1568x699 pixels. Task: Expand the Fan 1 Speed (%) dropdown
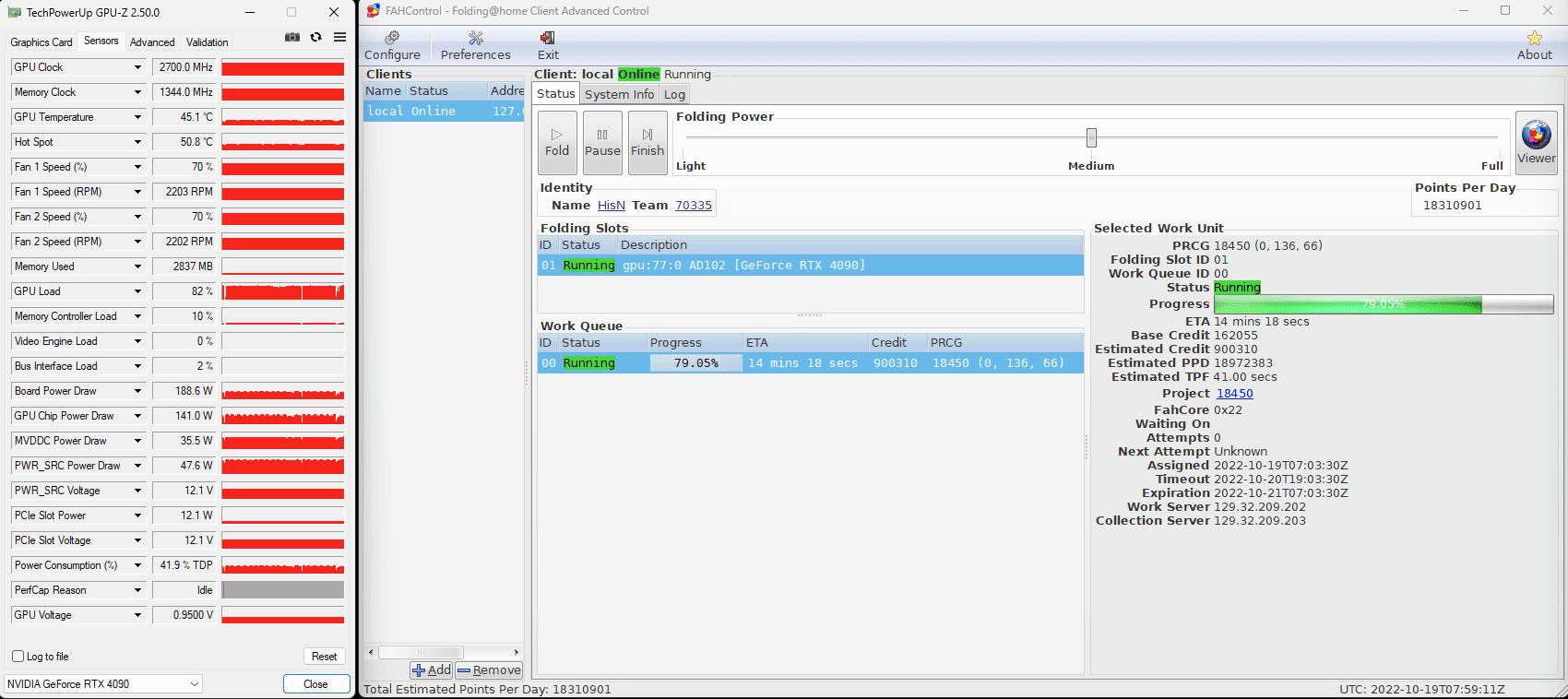pos(138,167)
